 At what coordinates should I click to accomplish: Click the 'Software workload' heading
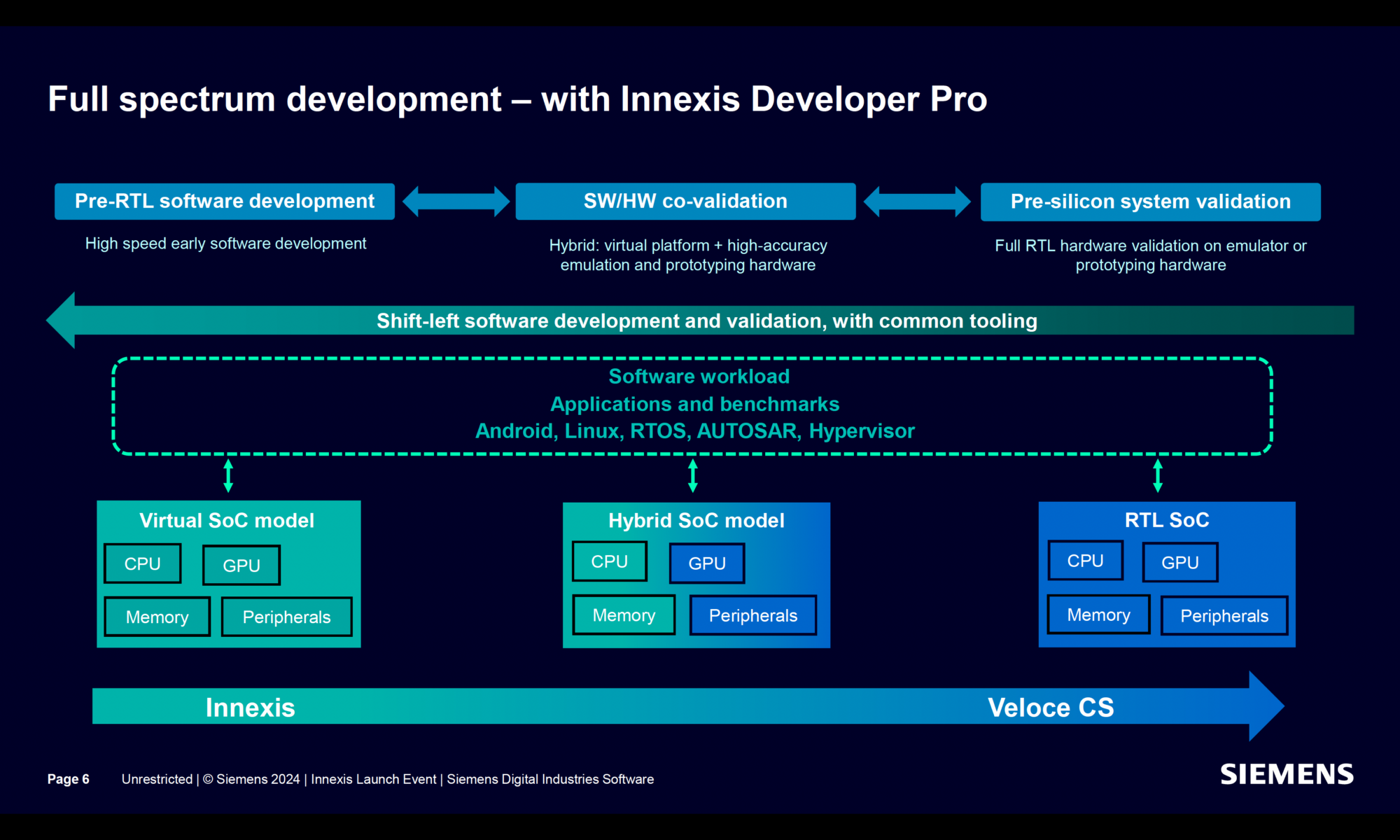pos(699,377)
